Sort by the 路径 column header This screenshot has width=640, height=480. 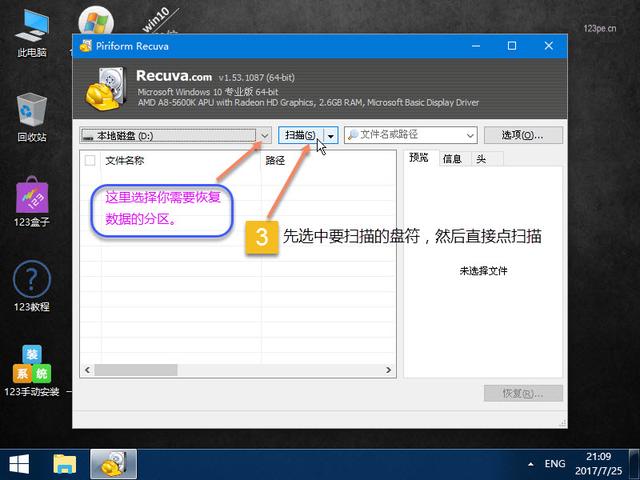328,160
